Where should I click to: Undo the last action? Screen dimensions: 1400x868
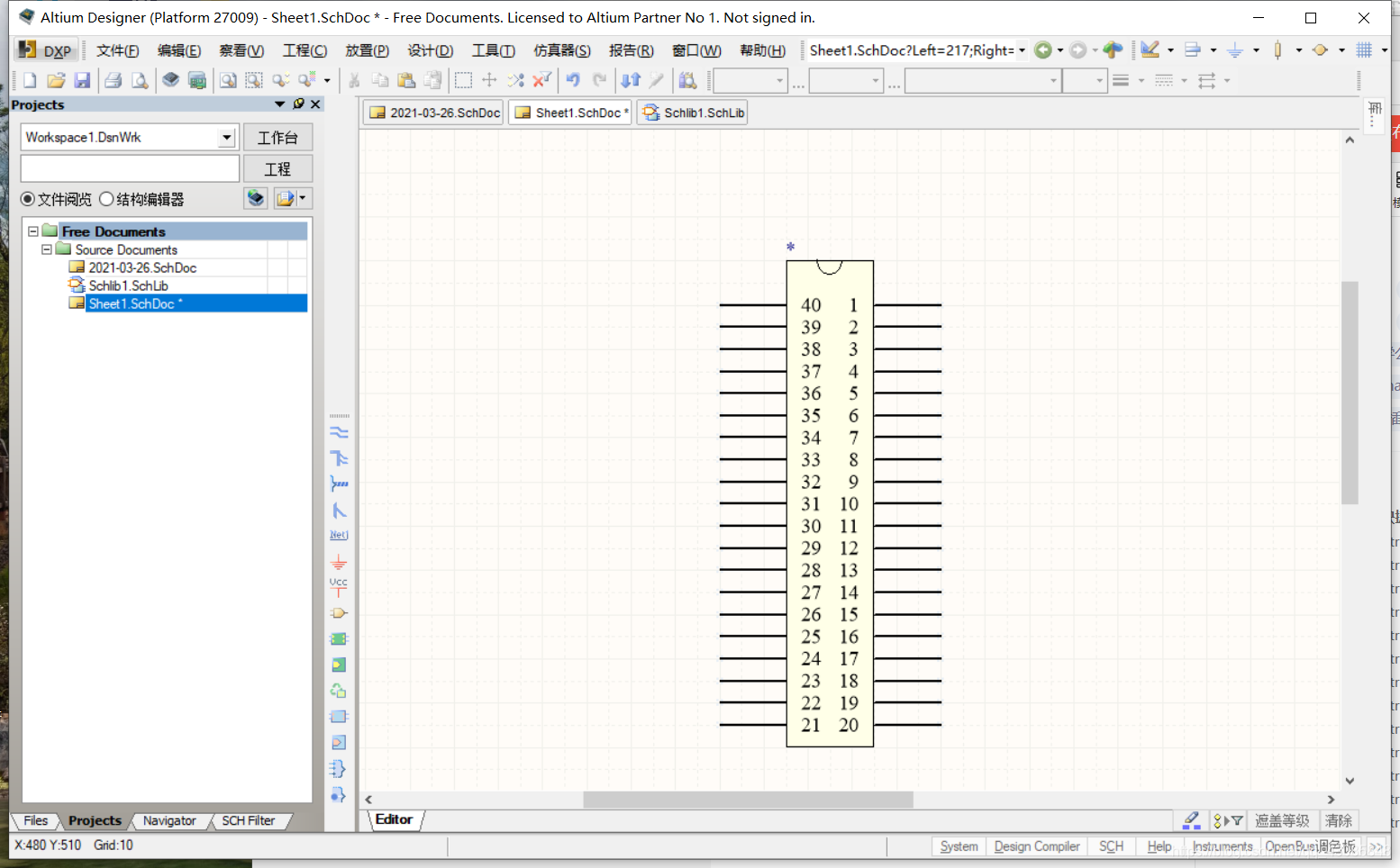pos(573,80)
